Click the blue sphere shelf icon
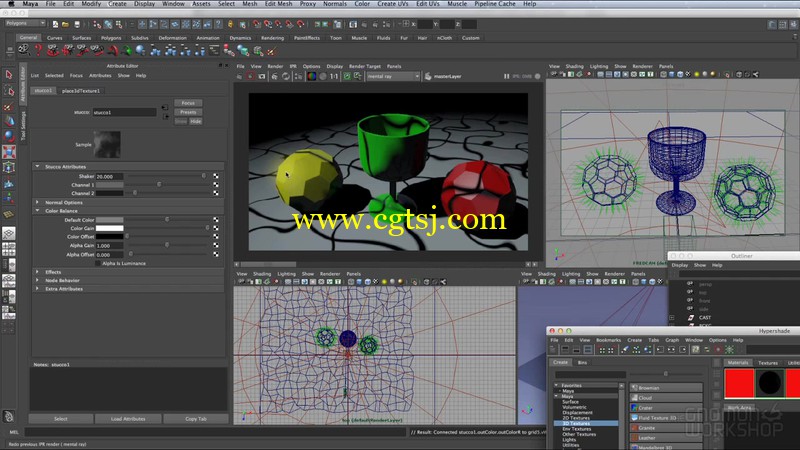This screenshot has width=800, height=450. 140,50
